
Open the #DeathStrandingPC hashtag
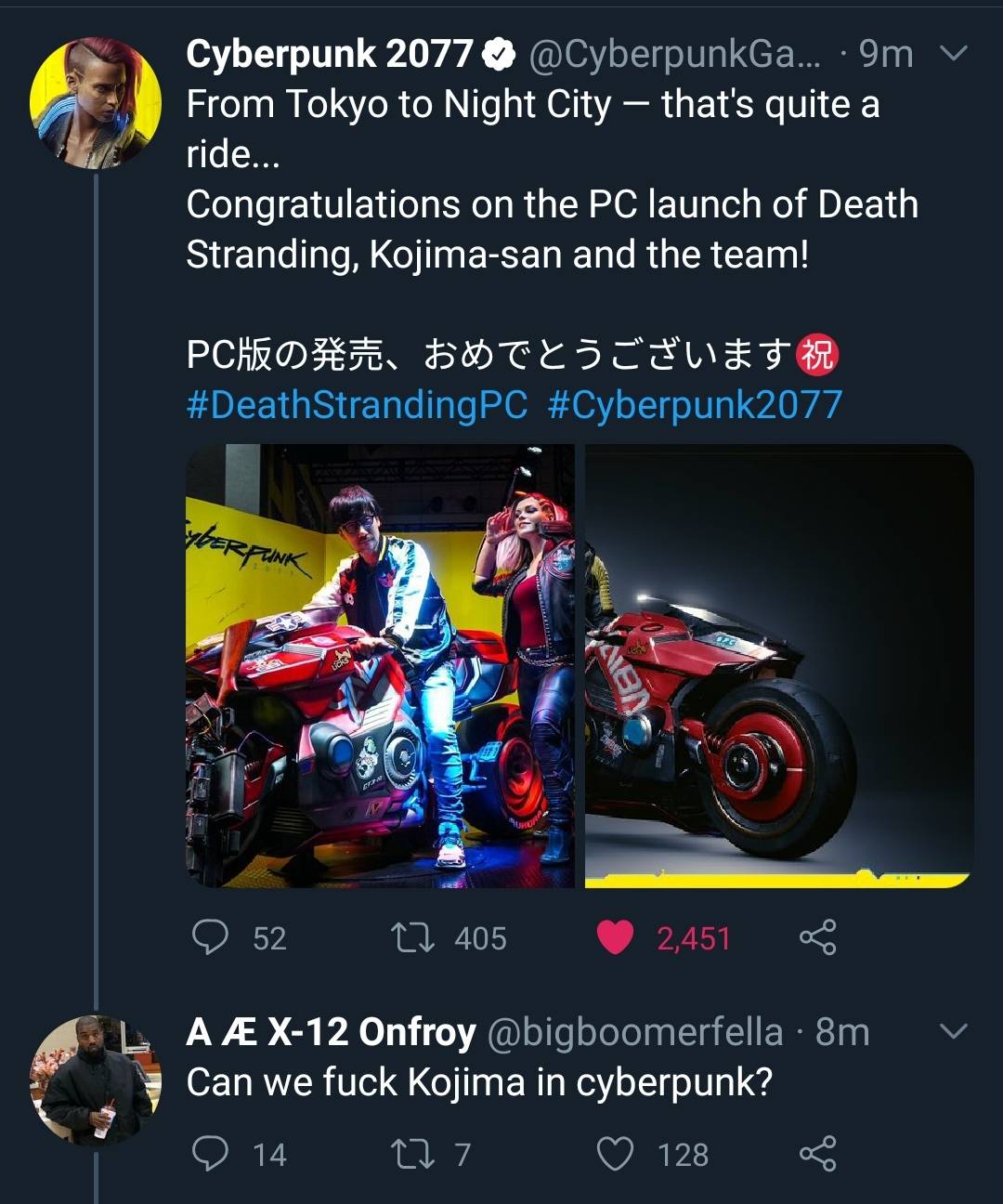click(x=357, y=405)
